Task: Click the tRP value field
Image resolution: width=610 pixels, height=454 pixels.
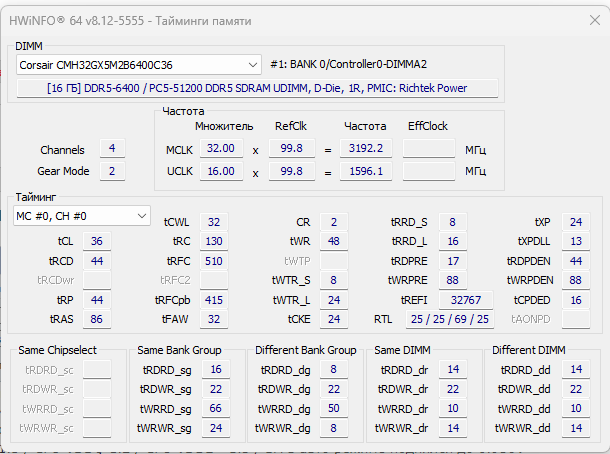Action: pyautogui.click(x=97, y=300)
